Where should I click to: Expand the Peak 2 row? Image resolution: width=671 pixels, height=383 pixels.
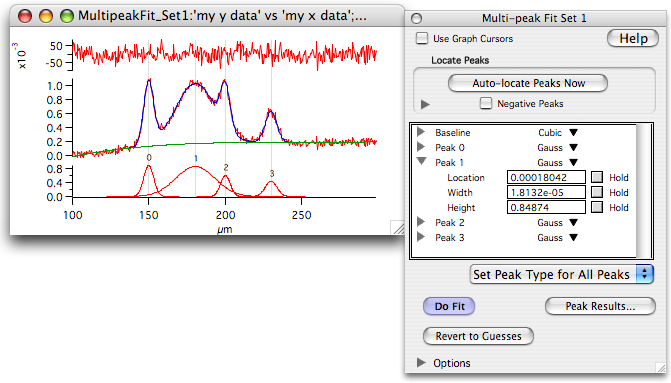click(421, 222)
